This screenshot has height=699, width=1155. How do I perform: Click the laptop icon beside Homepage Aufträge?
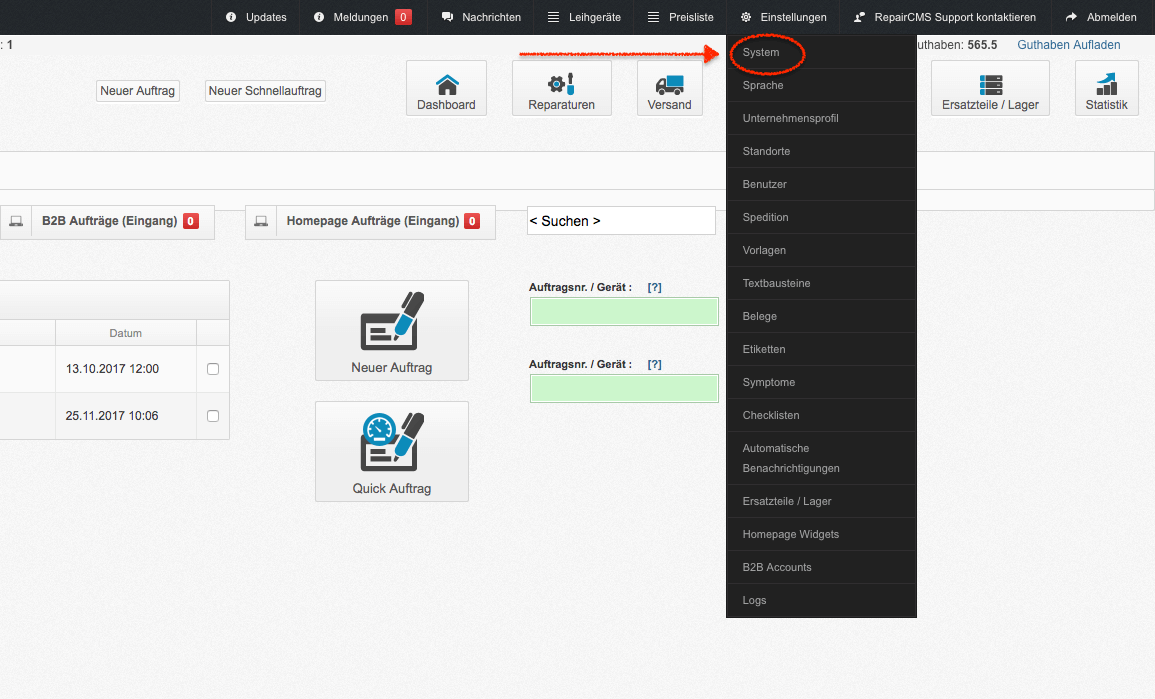click(x=261, y=221)
